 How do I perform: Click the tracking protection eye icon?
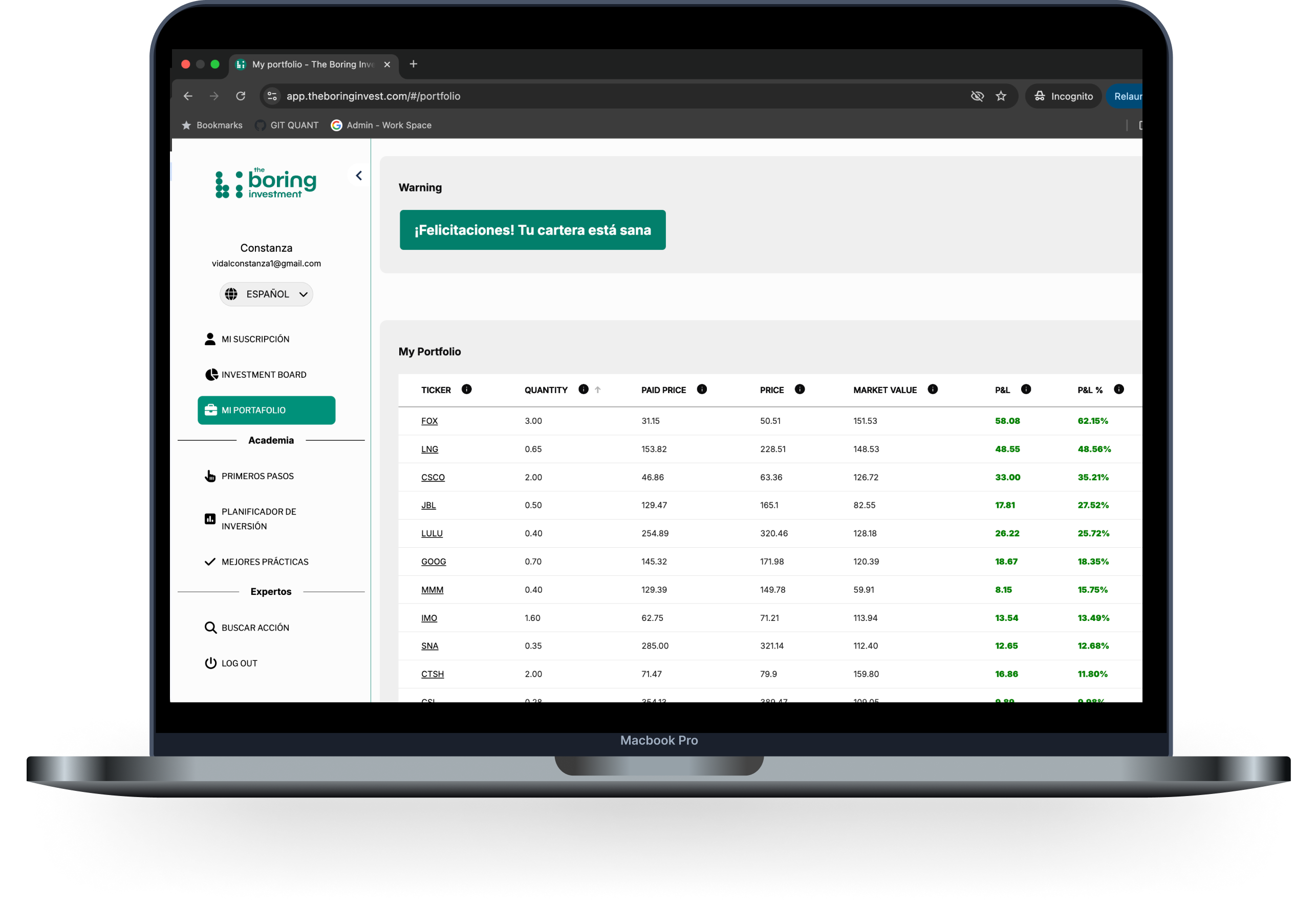coord(977,96)
